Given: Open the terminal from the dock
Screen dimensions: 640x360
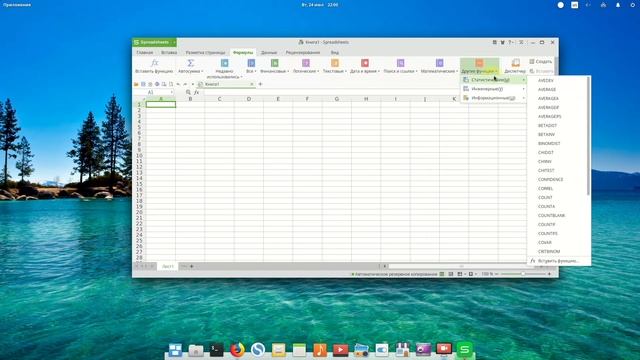Looking at the screenshot, I should point(216,349).
